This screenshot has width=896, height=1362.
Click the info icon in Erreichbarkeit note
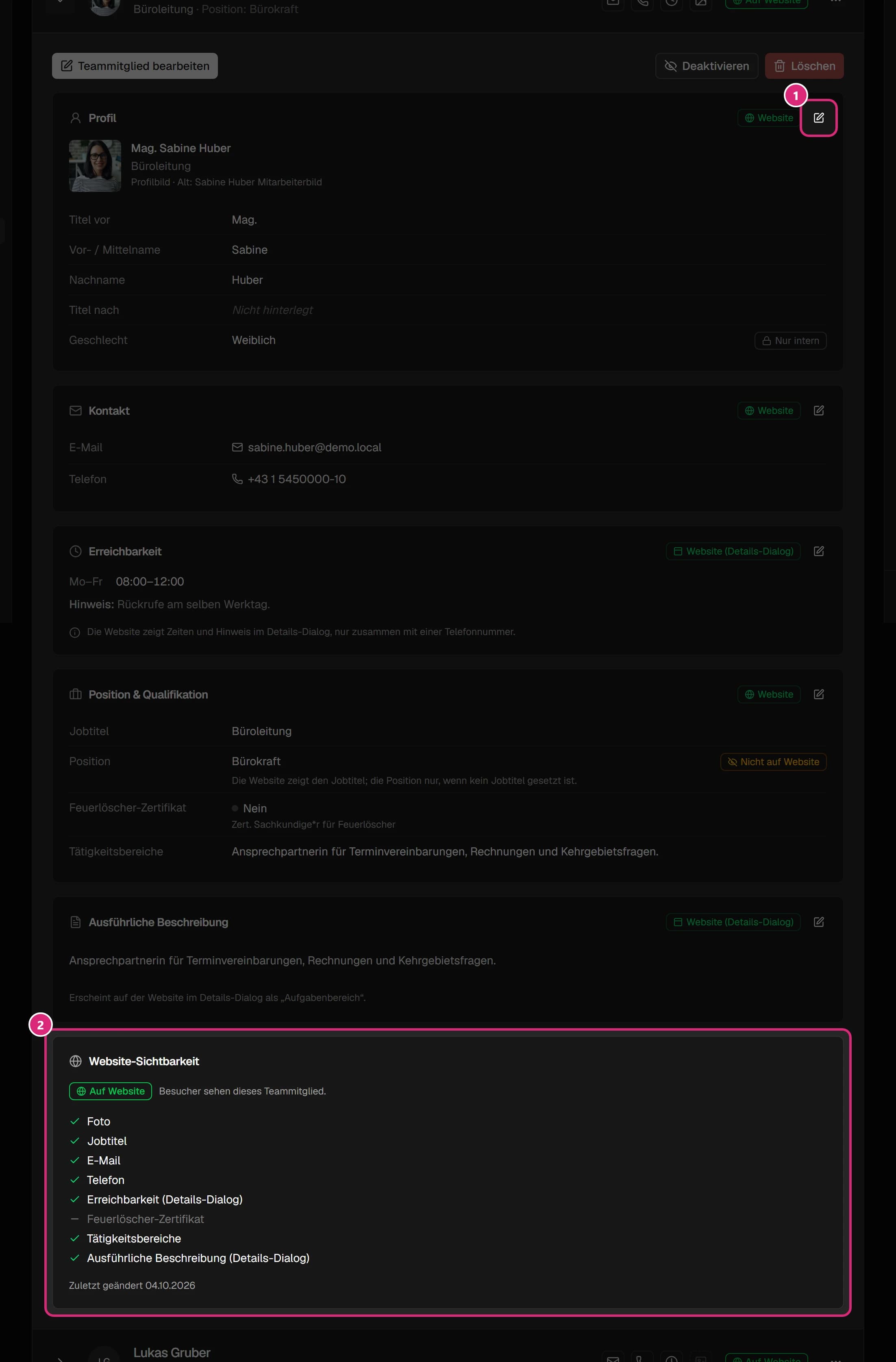pos(74,632)
